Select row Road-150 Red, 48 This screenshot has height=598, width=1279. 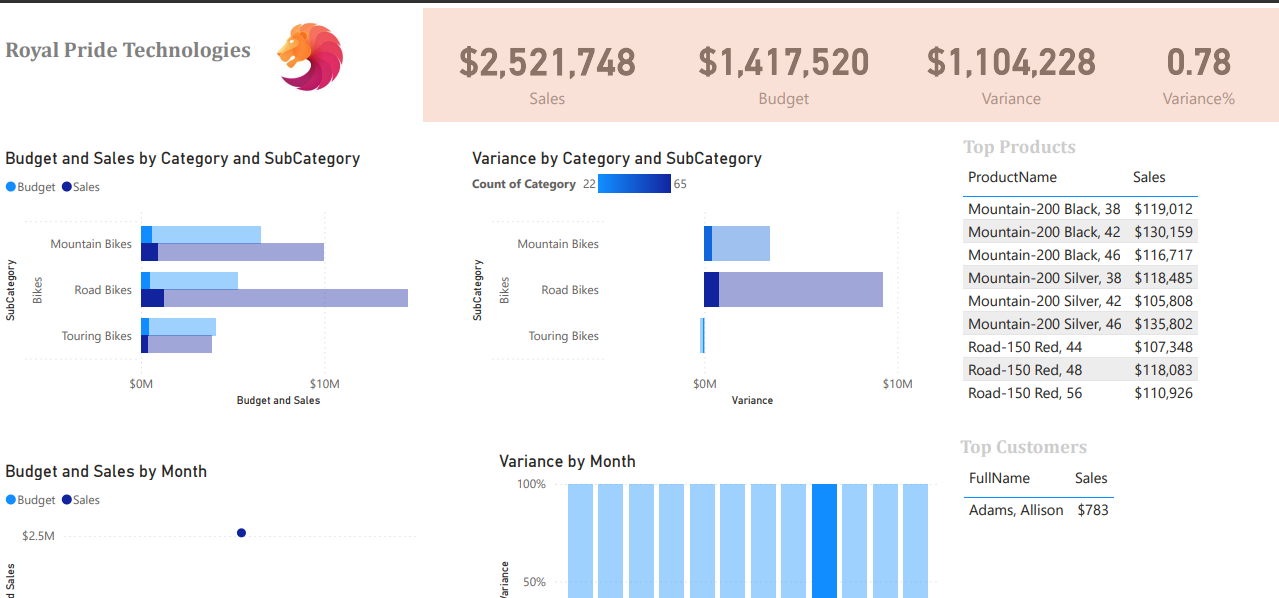pyautogui.click(x=1080, y=370)
